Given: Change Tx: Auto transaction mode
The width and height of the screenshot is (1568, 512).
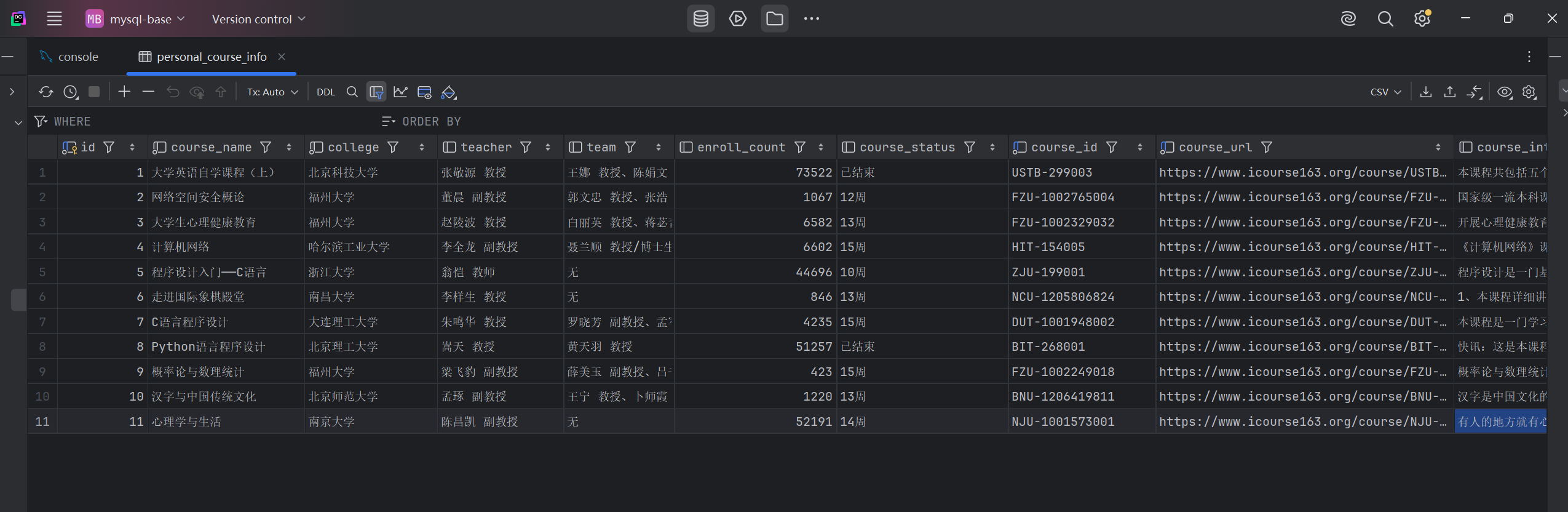Looking at the screenshot, I should 272,92.
